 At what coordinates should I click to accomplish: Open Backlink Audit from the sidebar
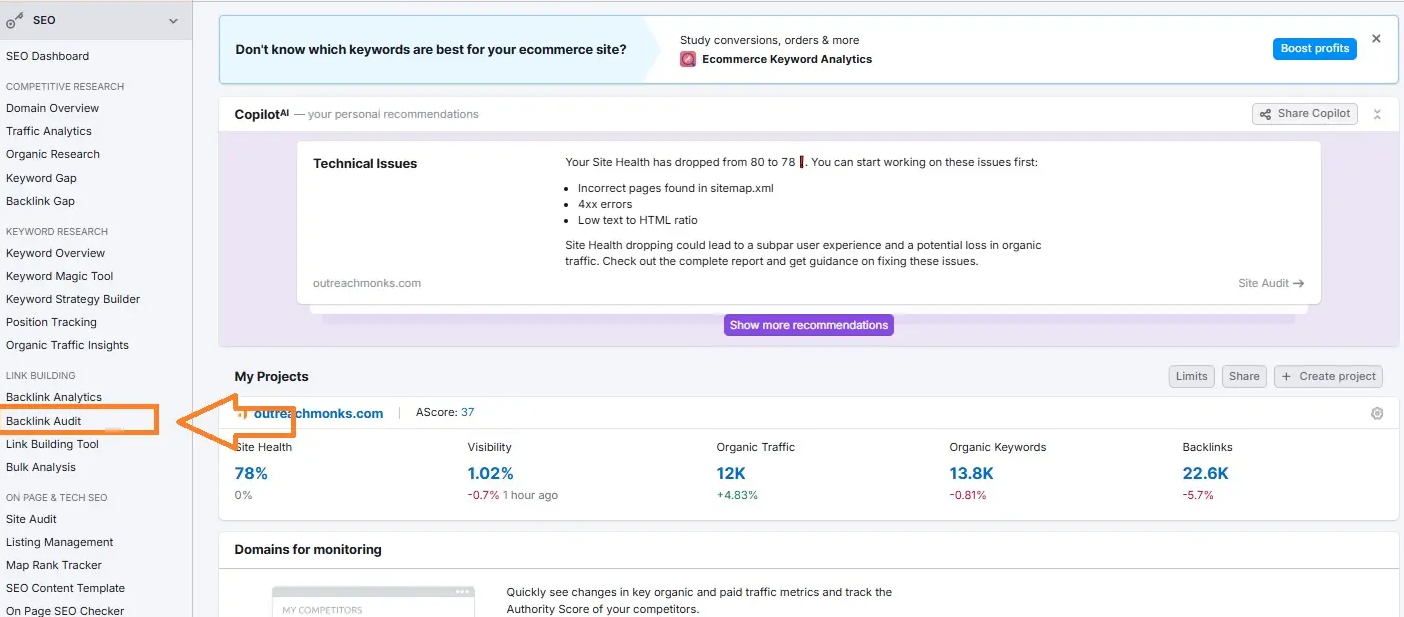click(x=45, y=420)
